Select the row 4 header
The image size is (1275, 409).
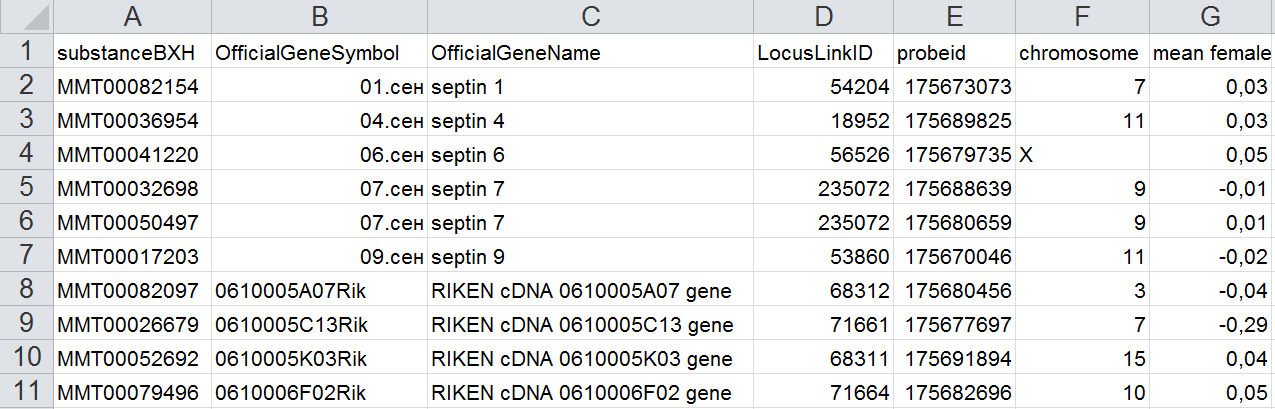[26, 154]
